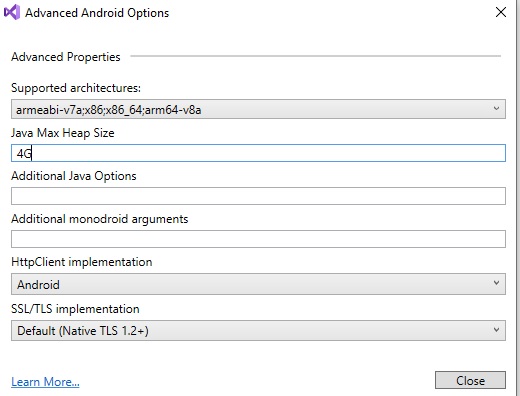
Task: Close the dialog with the X icon
Action: 501,12
